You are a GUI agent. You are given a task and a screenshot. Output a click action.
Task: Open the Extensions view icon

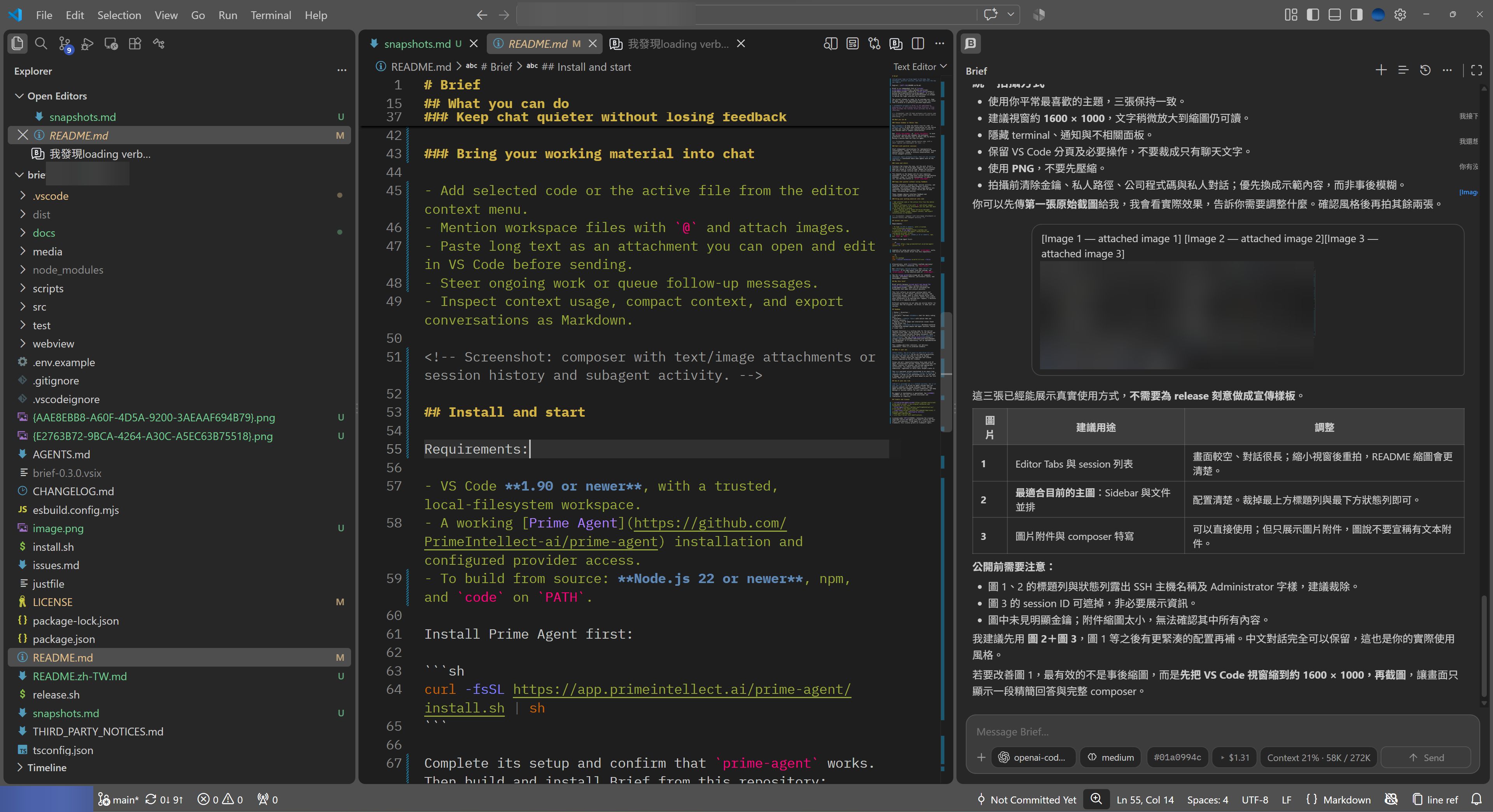click(x=135, y=44)
